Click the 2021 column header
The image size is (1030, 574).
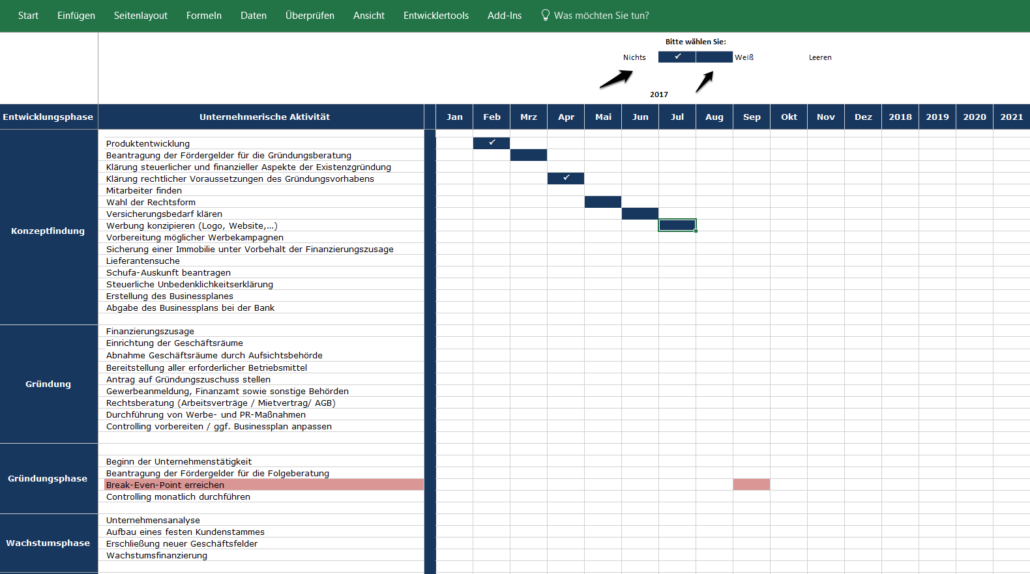[x=1012, y=117]
